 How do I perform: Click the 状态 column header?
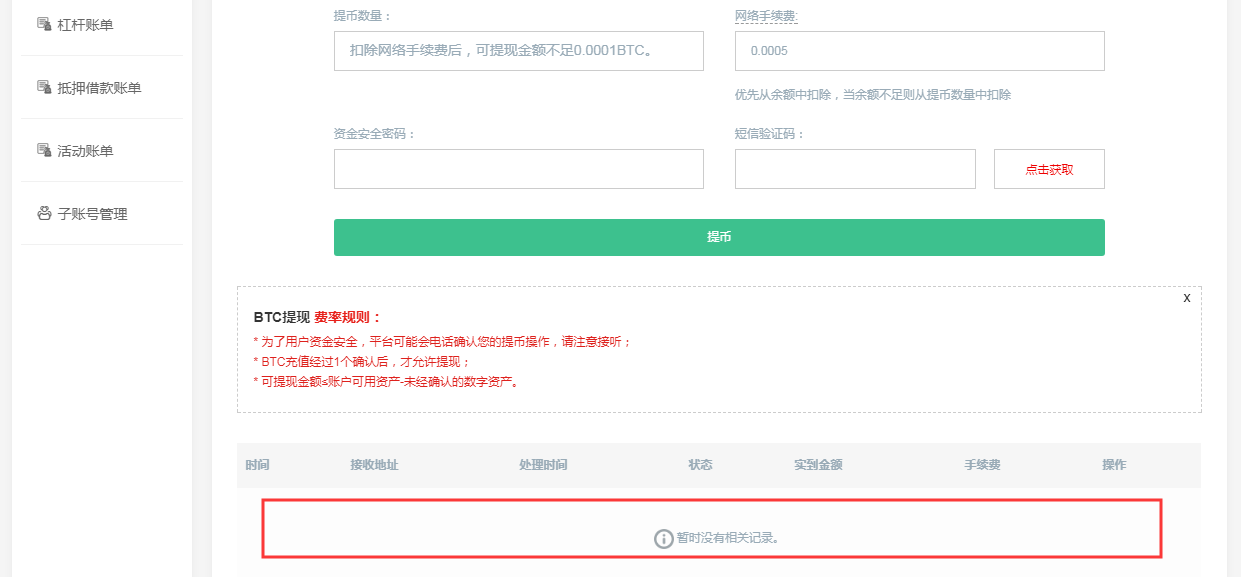pos(700,465)
